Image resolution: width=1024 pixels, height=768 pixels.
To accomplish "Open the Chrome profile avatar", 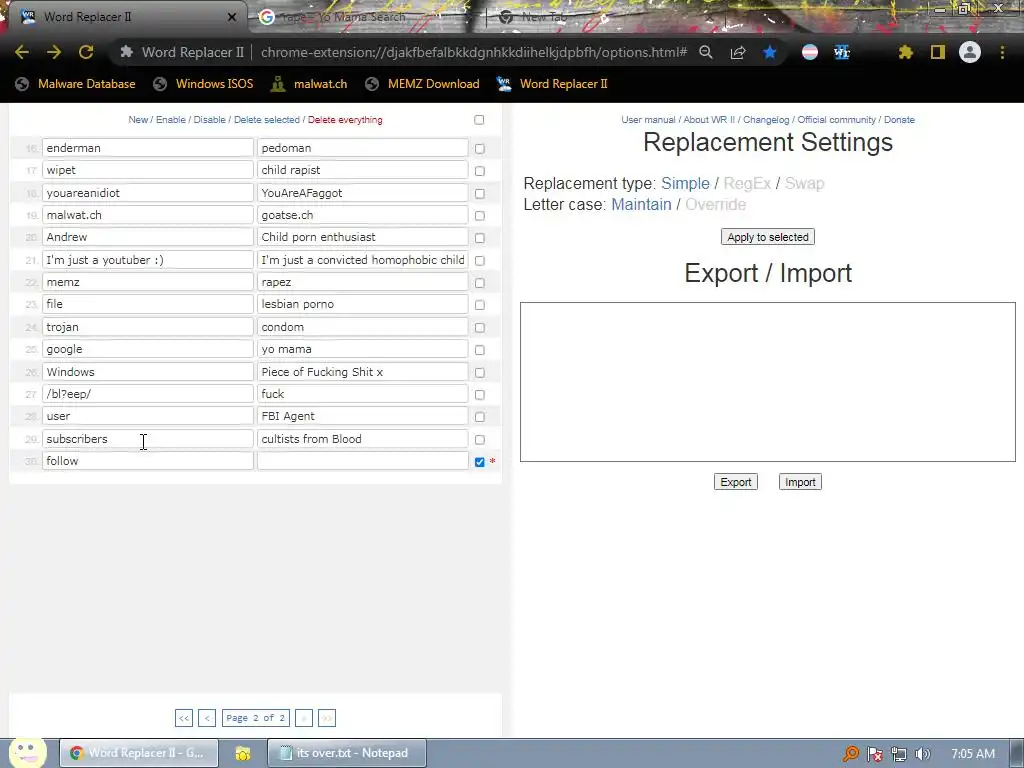I will click(970, 52).
